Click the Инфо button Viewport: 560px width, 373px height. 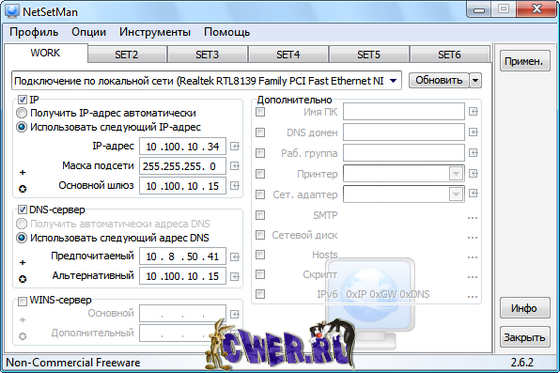[524, 308]
